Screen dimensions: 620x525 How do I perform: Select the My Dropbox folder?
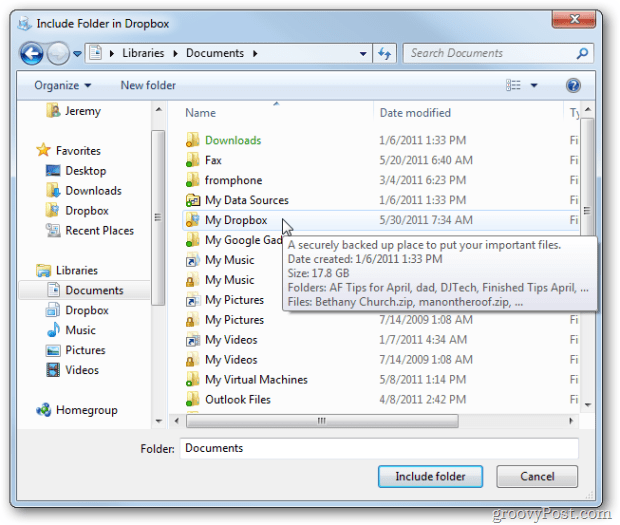[x=380, y=220]
